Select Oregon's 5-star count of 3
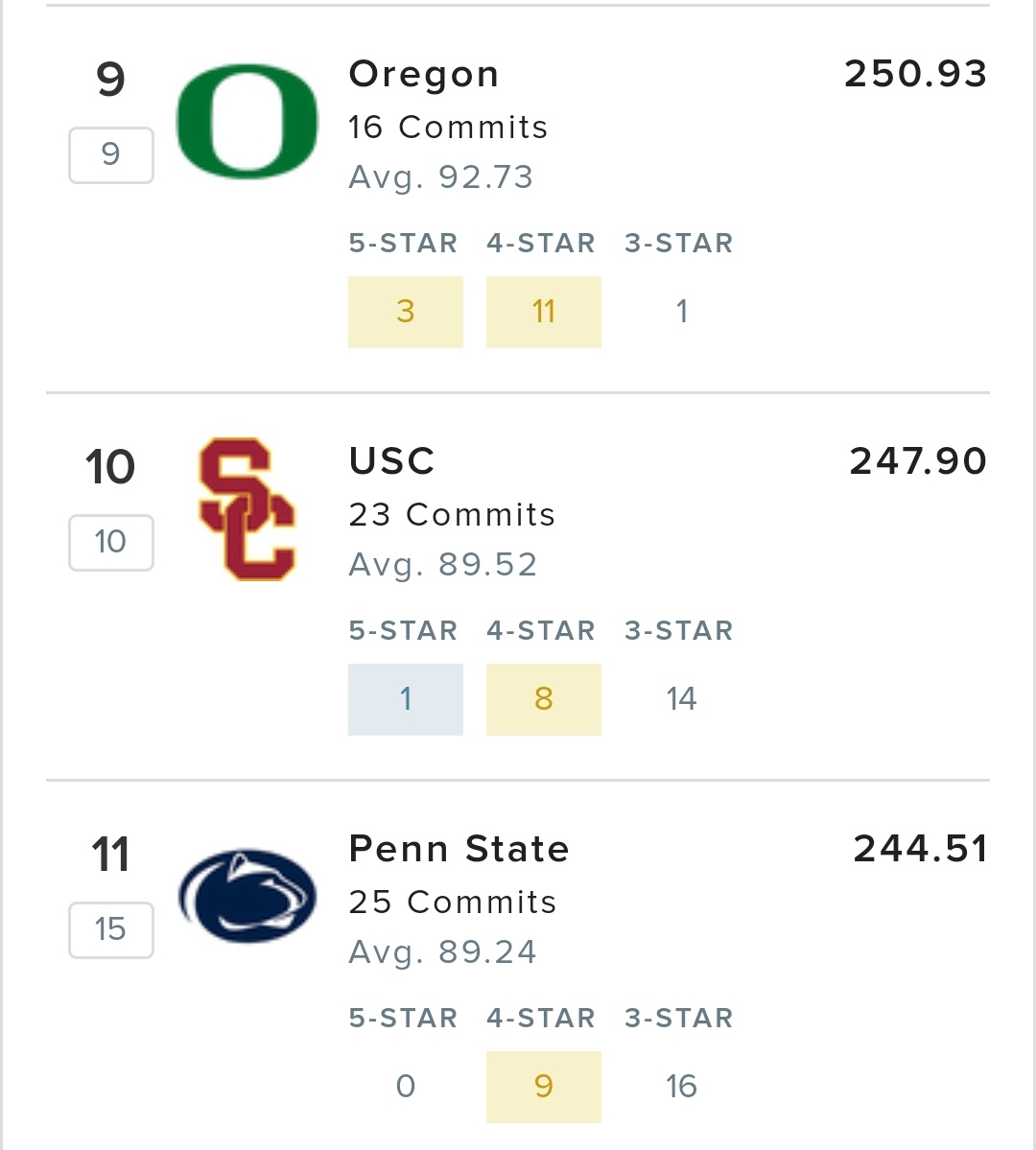Image resolution: width=1036 pixels, height=1150 pixels. (x=406, y=312)
